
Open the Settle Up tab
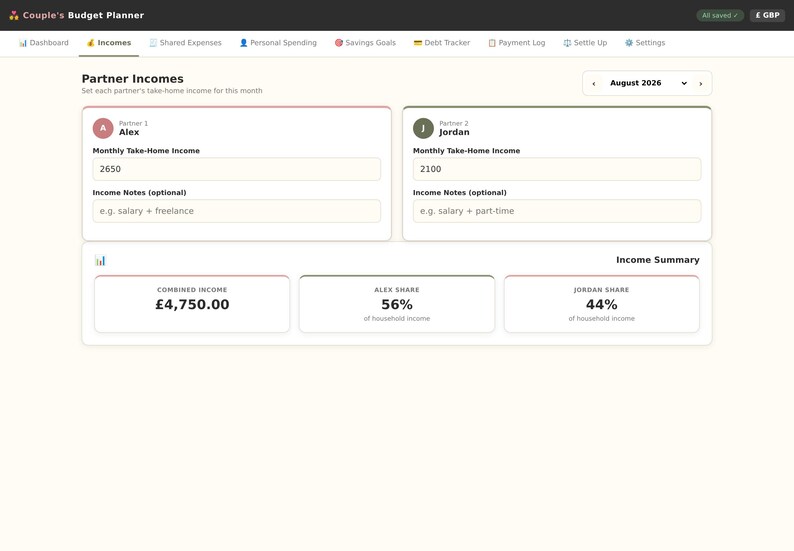585,43
